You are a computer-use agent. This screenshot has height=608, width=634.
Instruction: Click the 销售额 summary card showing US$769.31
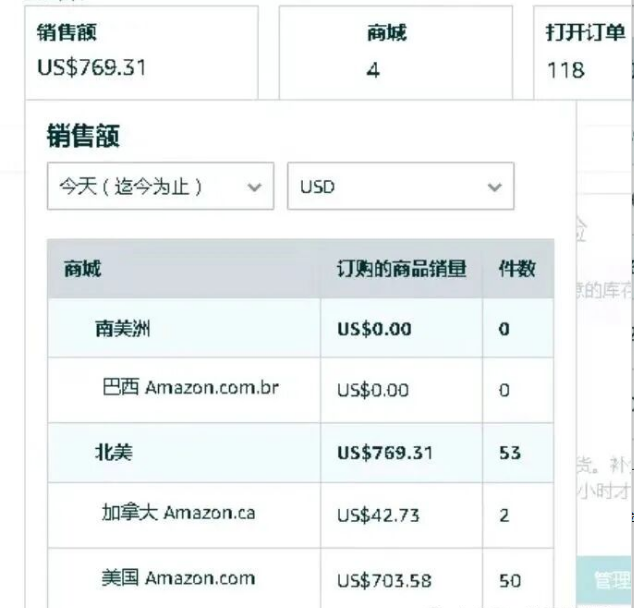[x=140, y=52]
